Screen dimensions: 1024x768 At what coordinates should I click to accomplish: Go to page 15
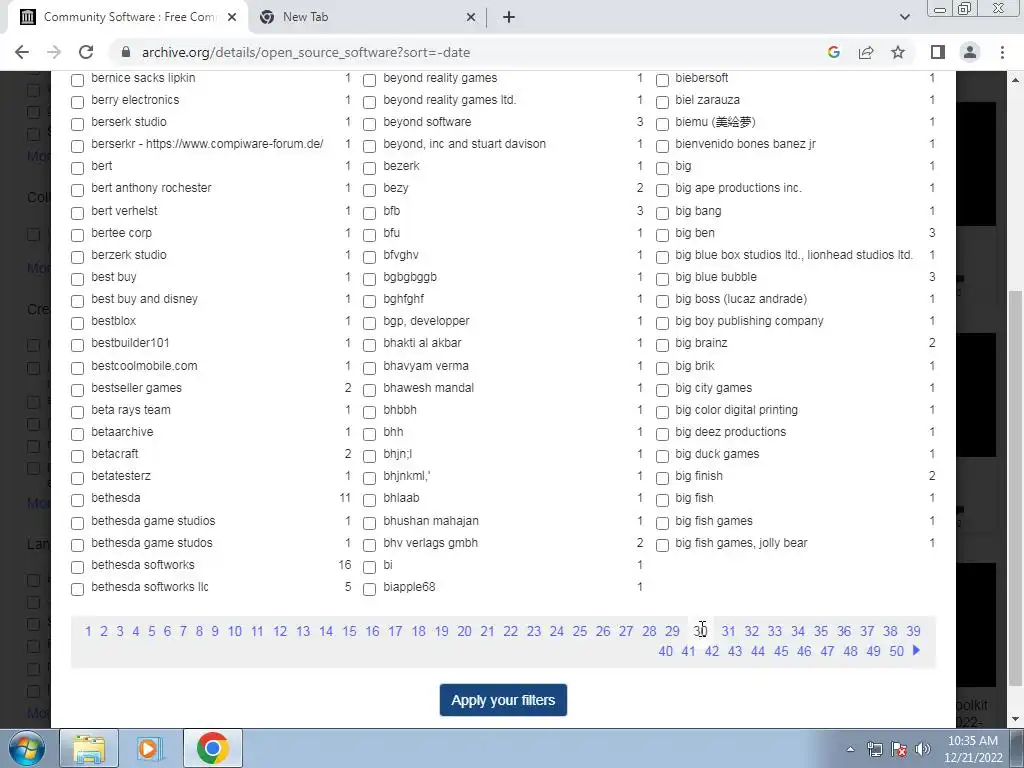pyautogui.click(x=349, y=632)
